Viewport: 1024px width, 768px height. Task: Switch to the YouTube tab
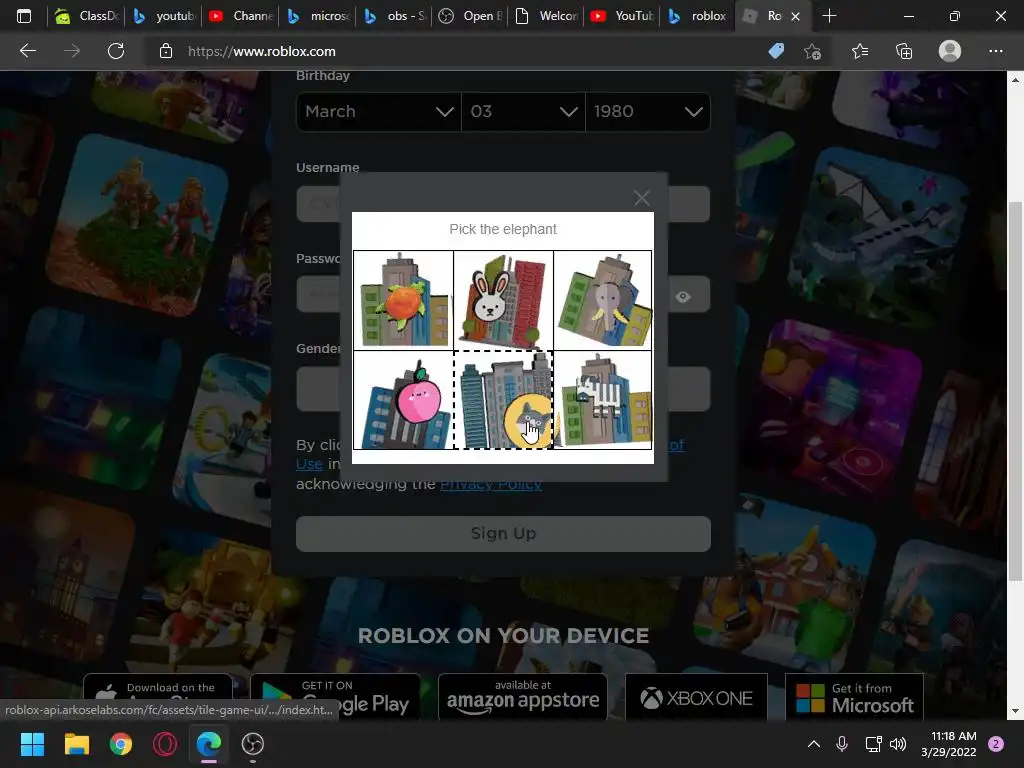(624, 16)
